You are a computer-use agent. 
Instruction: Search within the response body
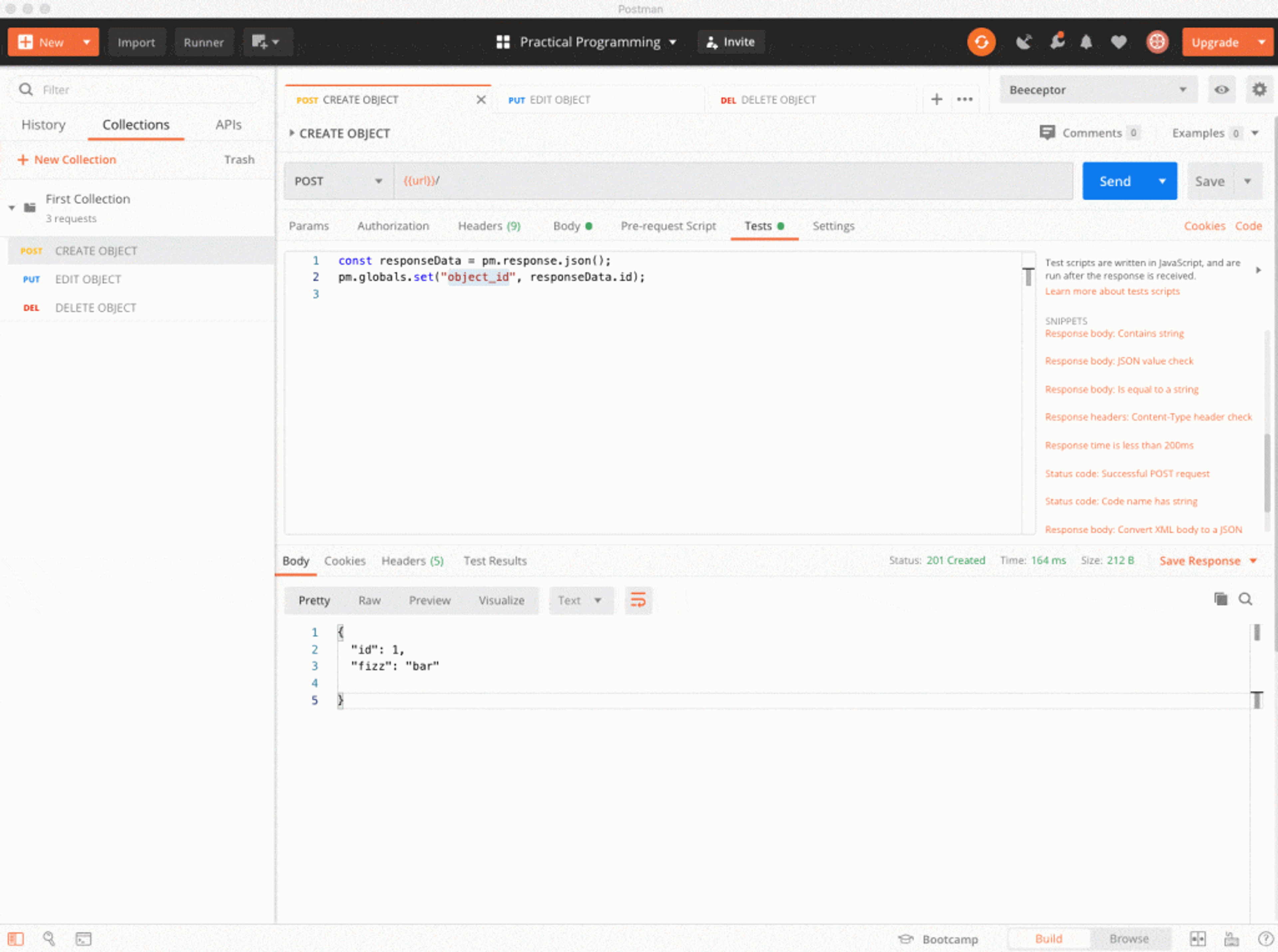coord(1246,599)
